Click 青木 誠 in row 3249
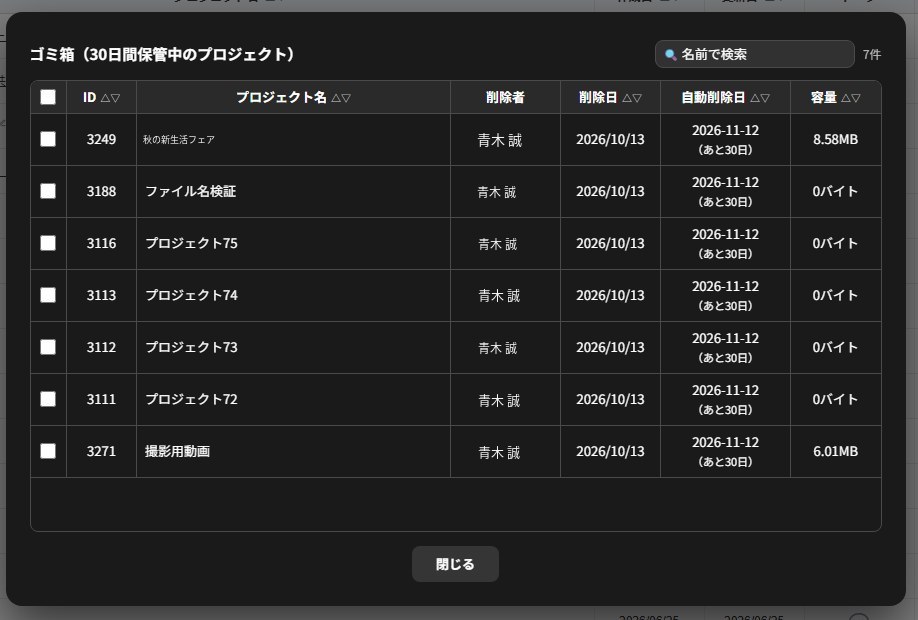 pyautogui.click(x=499, y=140)
